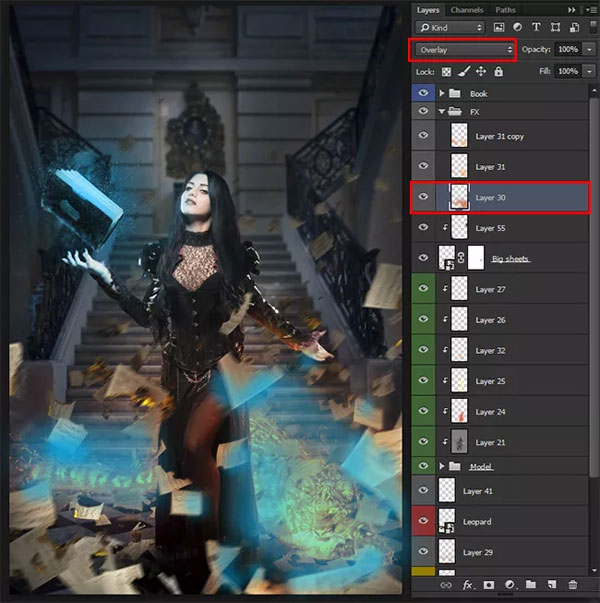Image resolution: width=600 pixels, height=603 pixels.
Task: Add a layer style with fx icon
Action: (x=468, y=585)
